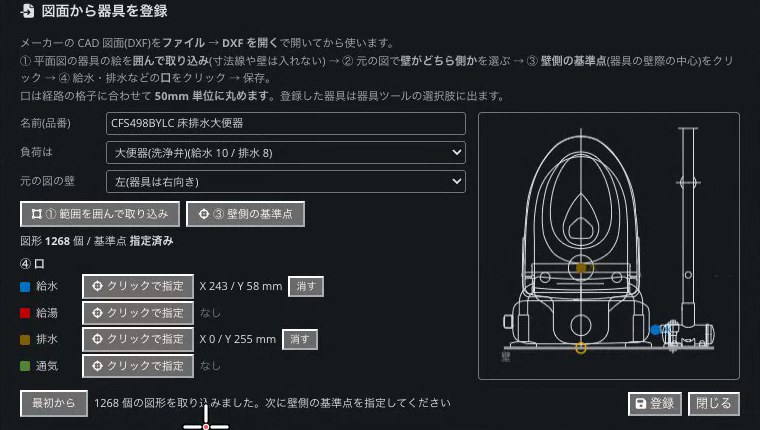Click the import-from-drawing icon beside the dialog title
Screen dimensions: 760x430
(28, 11)
